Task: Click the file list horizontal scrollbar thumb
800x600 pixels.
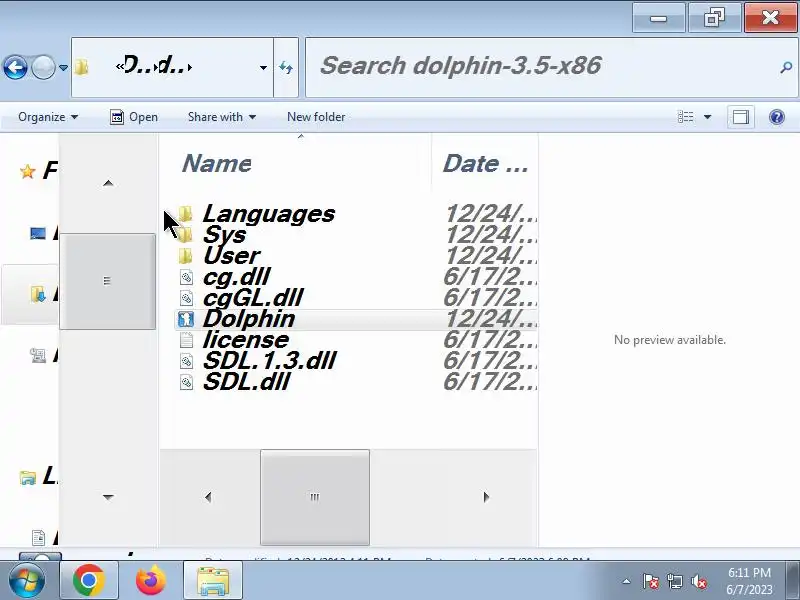Action: 315,497
